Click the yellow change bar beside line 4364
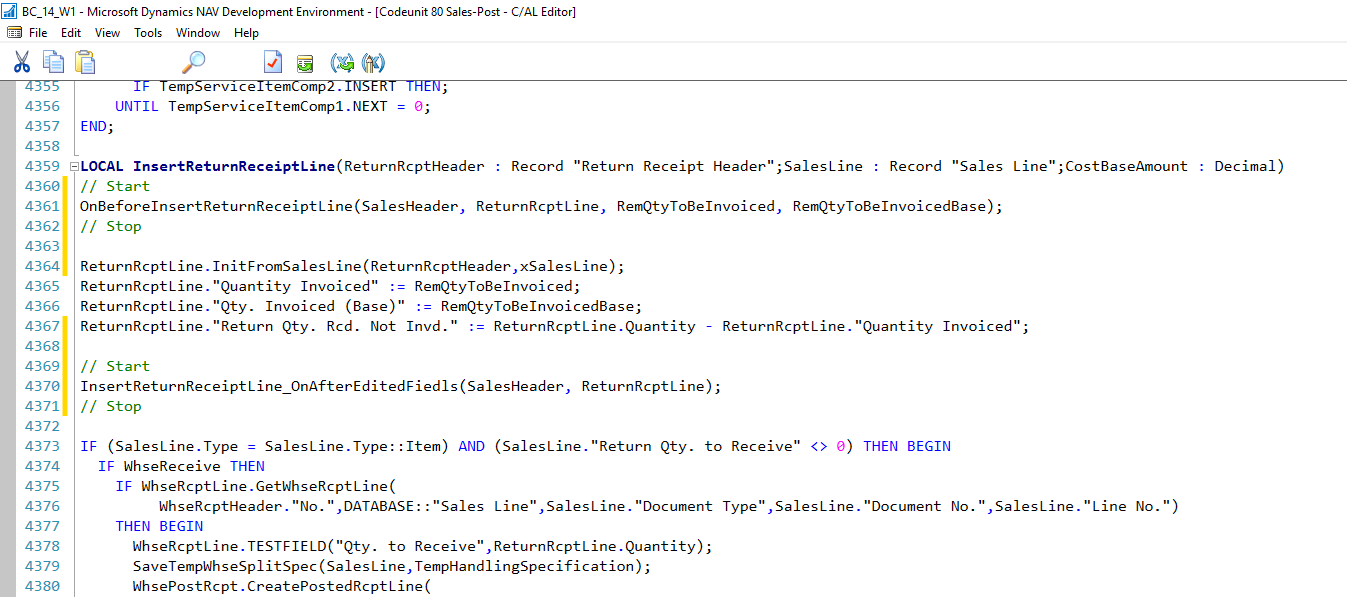 tap(65, 266)
